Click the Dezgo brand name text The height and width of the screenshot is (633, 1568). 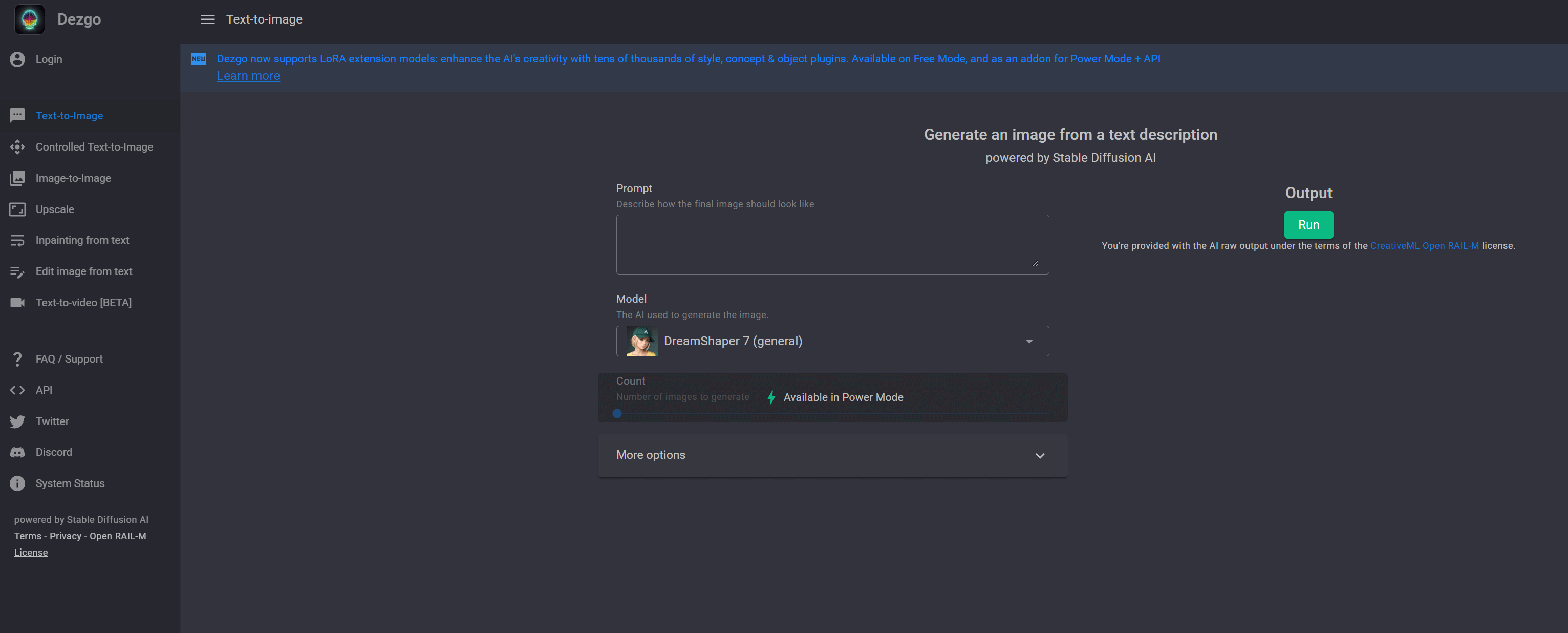tap(79, 19)
